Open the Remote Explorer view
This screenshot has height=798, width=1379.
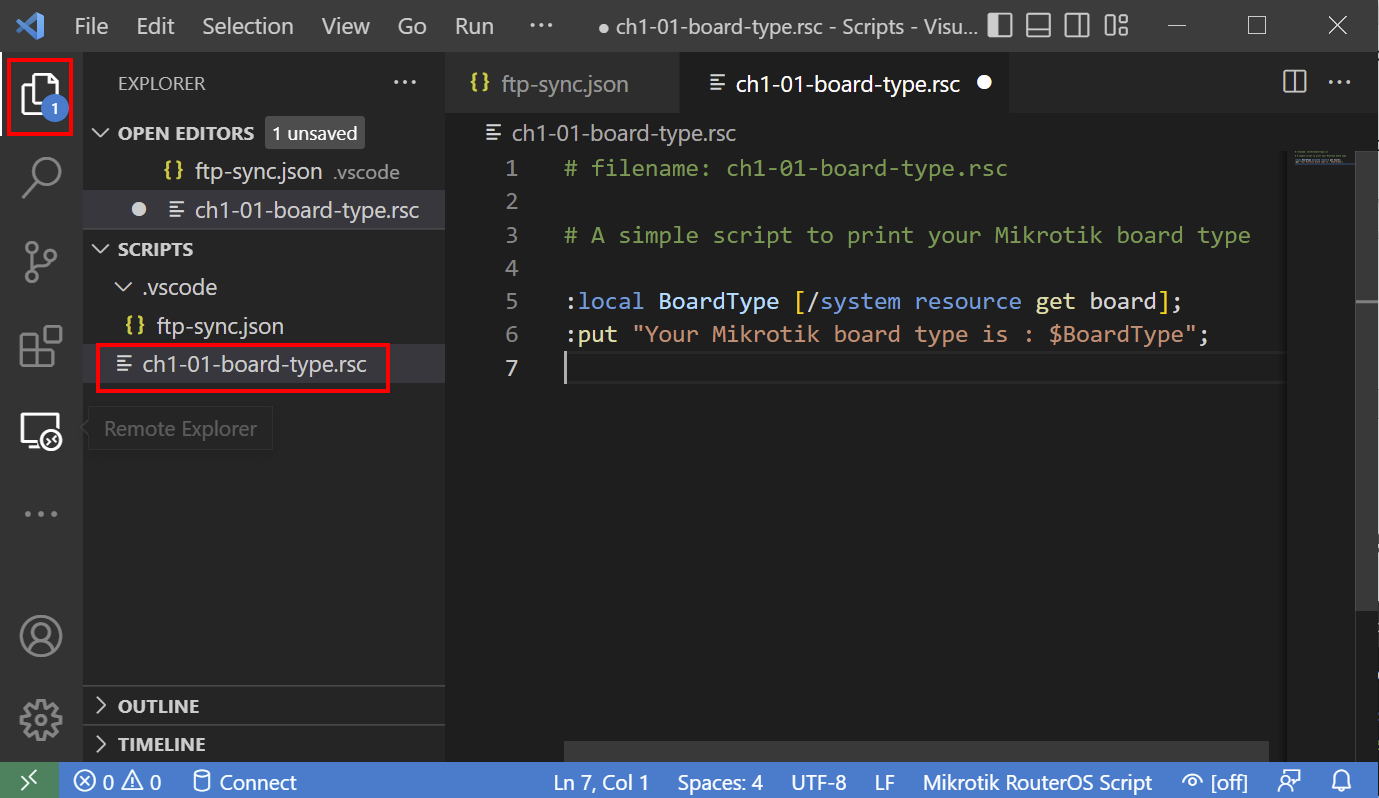[x=41, y=431]
